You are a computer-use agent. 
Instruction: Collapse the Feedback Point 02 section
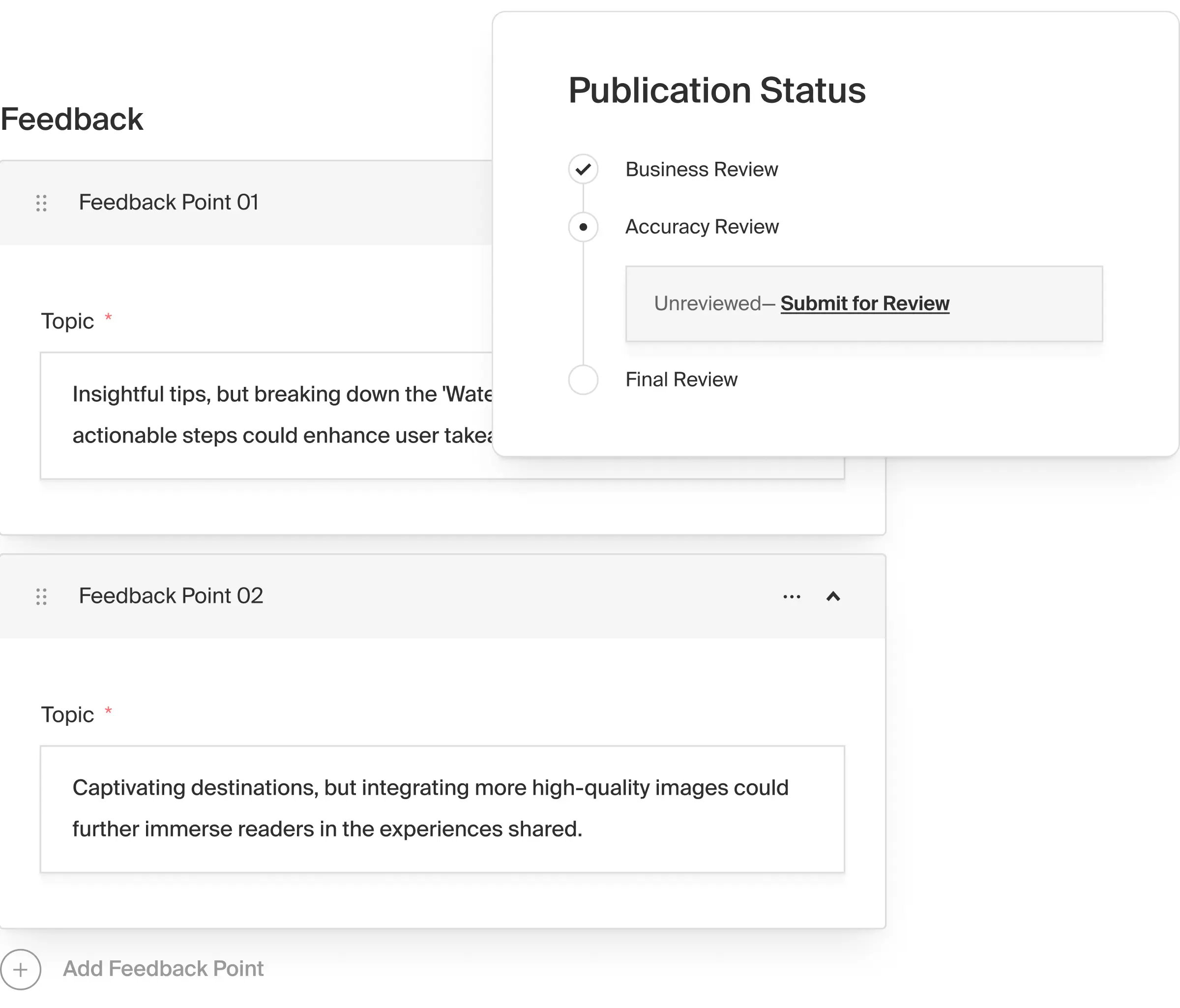(833, 596)
